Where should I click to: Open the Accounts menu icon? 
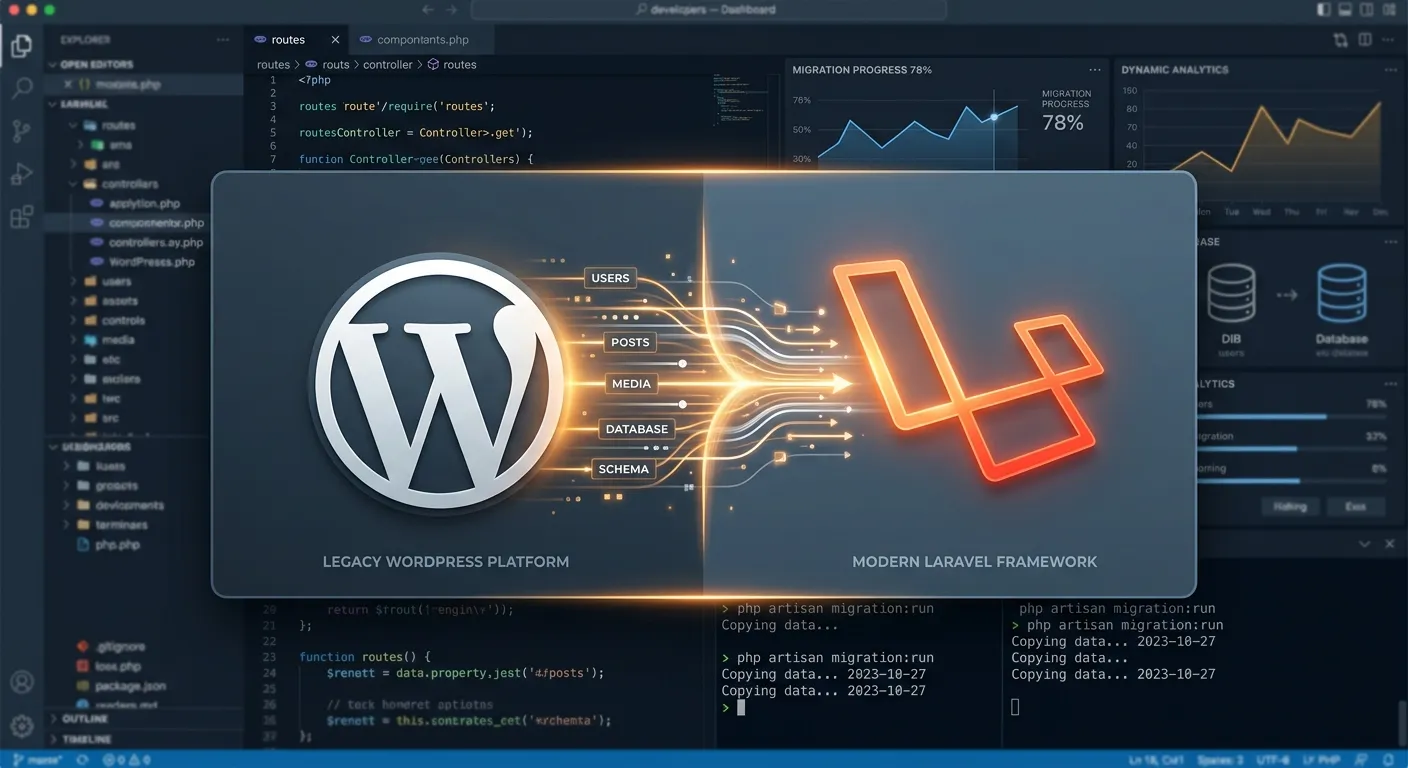21,683
